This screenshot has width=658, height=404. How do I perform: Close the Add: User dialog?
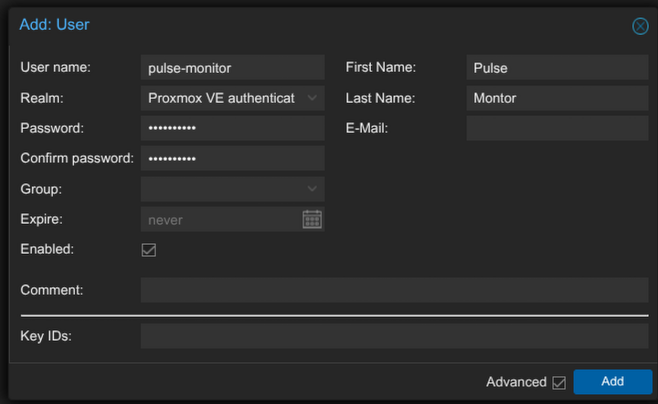click(x=640, y=26)
